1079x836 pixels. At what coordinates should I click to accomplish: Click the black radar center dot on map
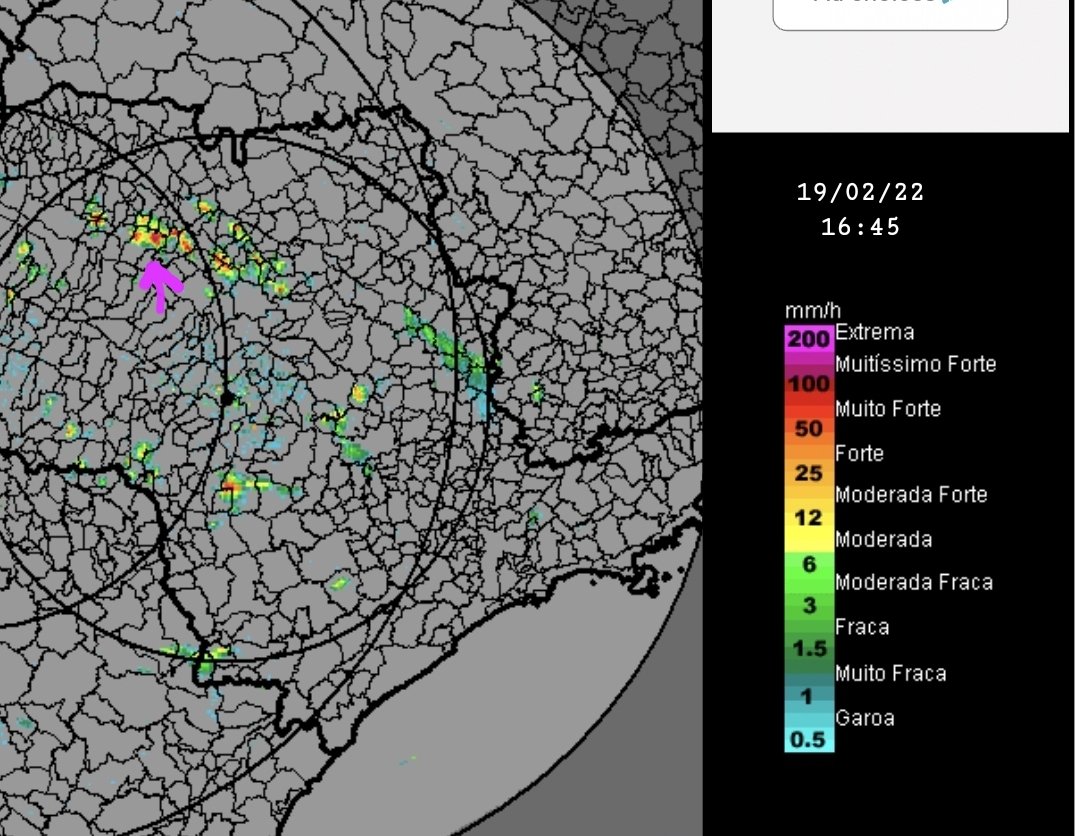226,398
